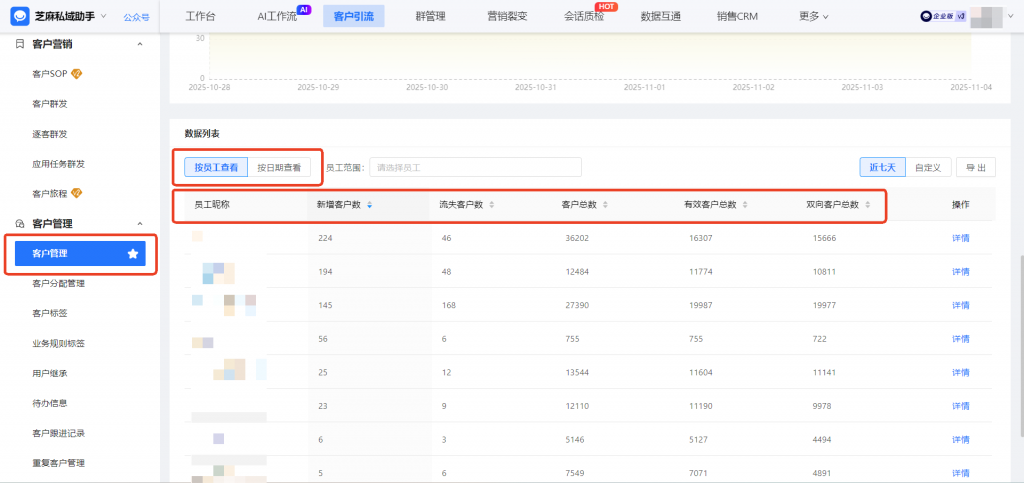
Task: Click the 公众号 link
Action: 136,17
